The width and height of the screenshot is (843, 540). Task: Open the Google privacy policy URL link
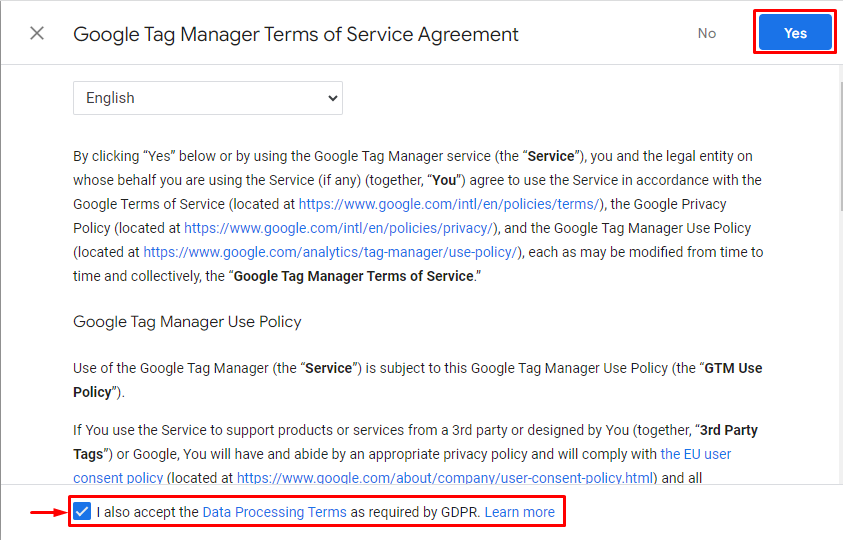[339, 228]
